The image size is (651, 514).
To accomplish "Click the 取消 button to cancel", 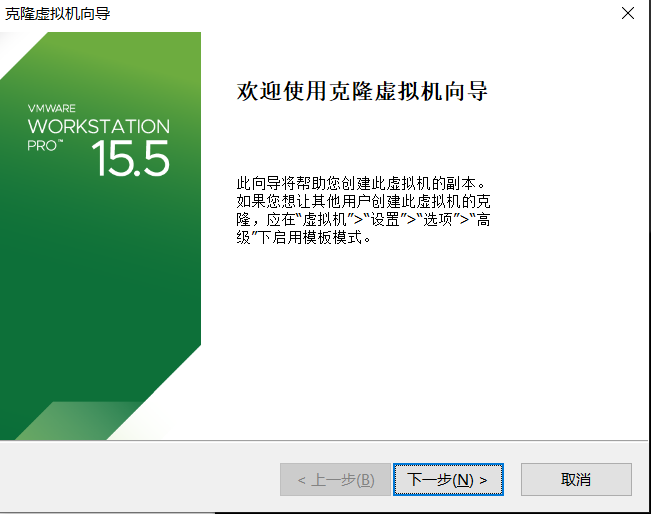I will pos(576,480).
